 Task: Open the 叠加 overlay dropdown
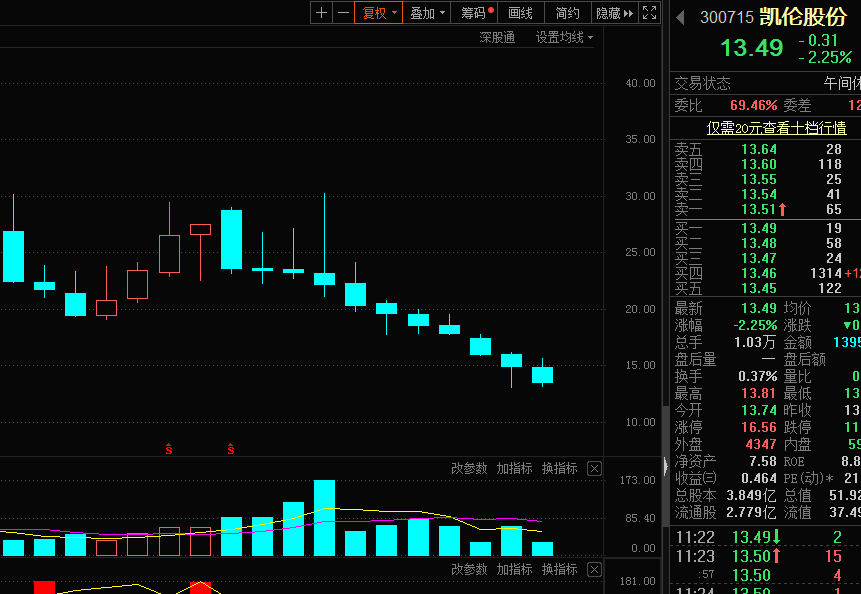click(x=428, y=13)
